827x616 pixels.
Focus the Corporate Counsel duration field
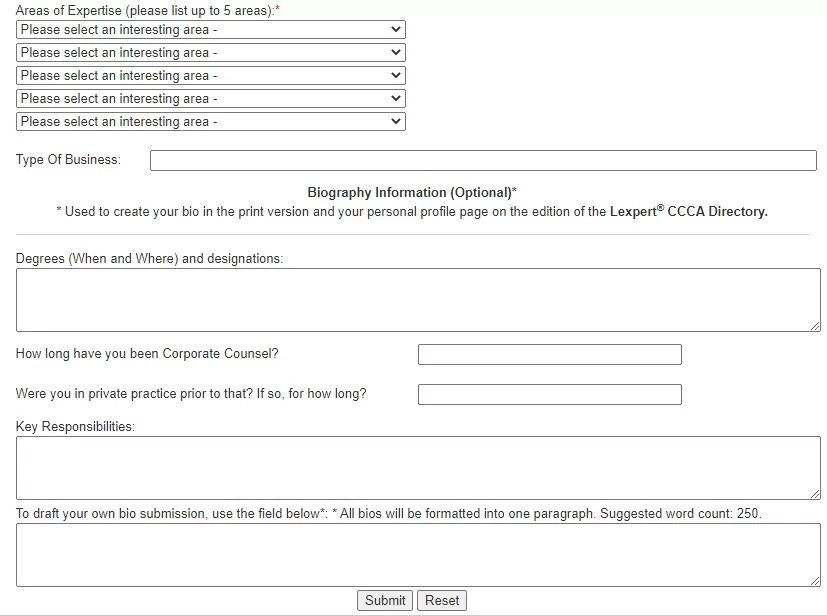click(550, 354)
